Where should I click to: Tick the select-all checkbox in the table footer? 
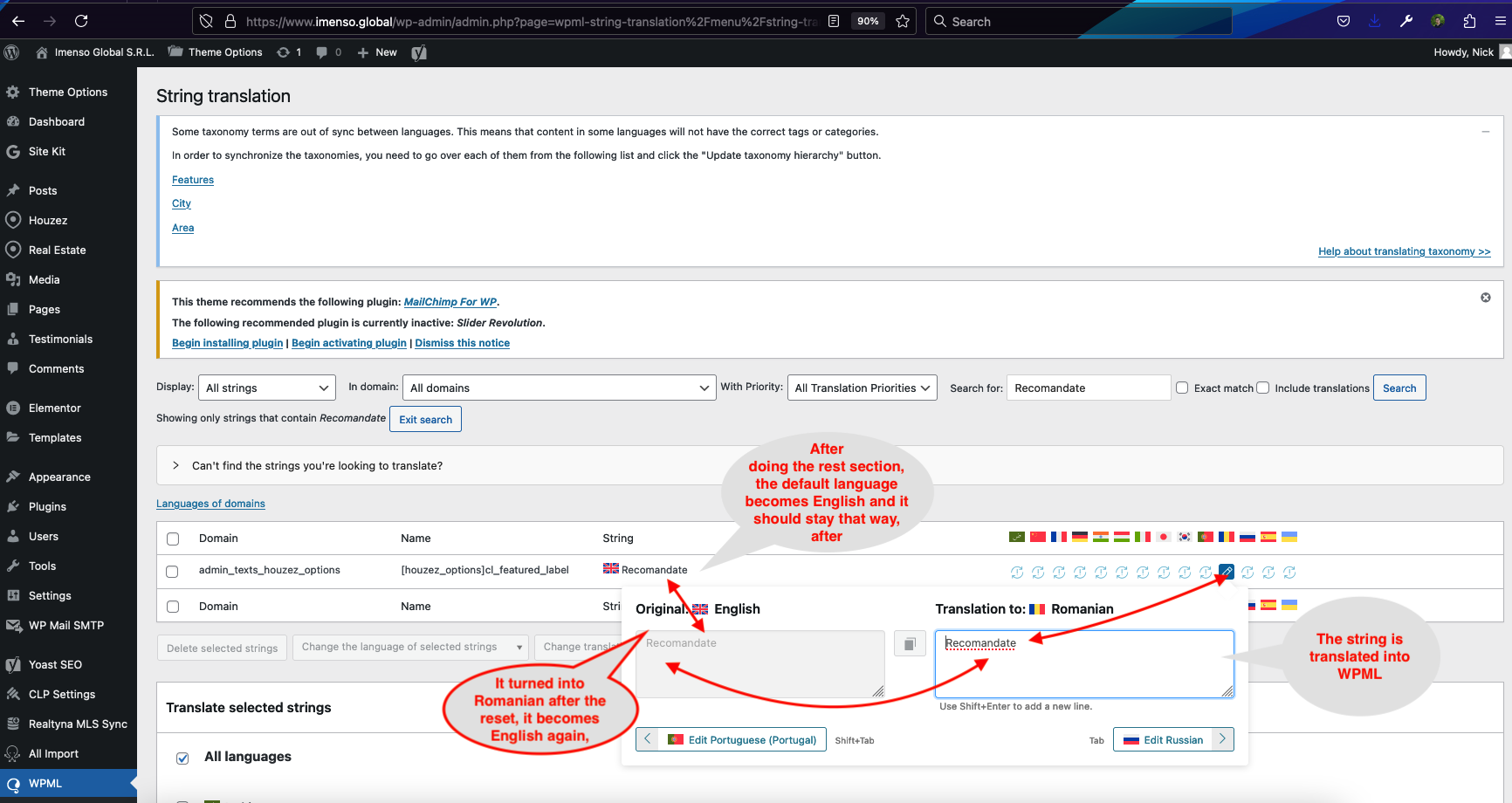(173, 607)
